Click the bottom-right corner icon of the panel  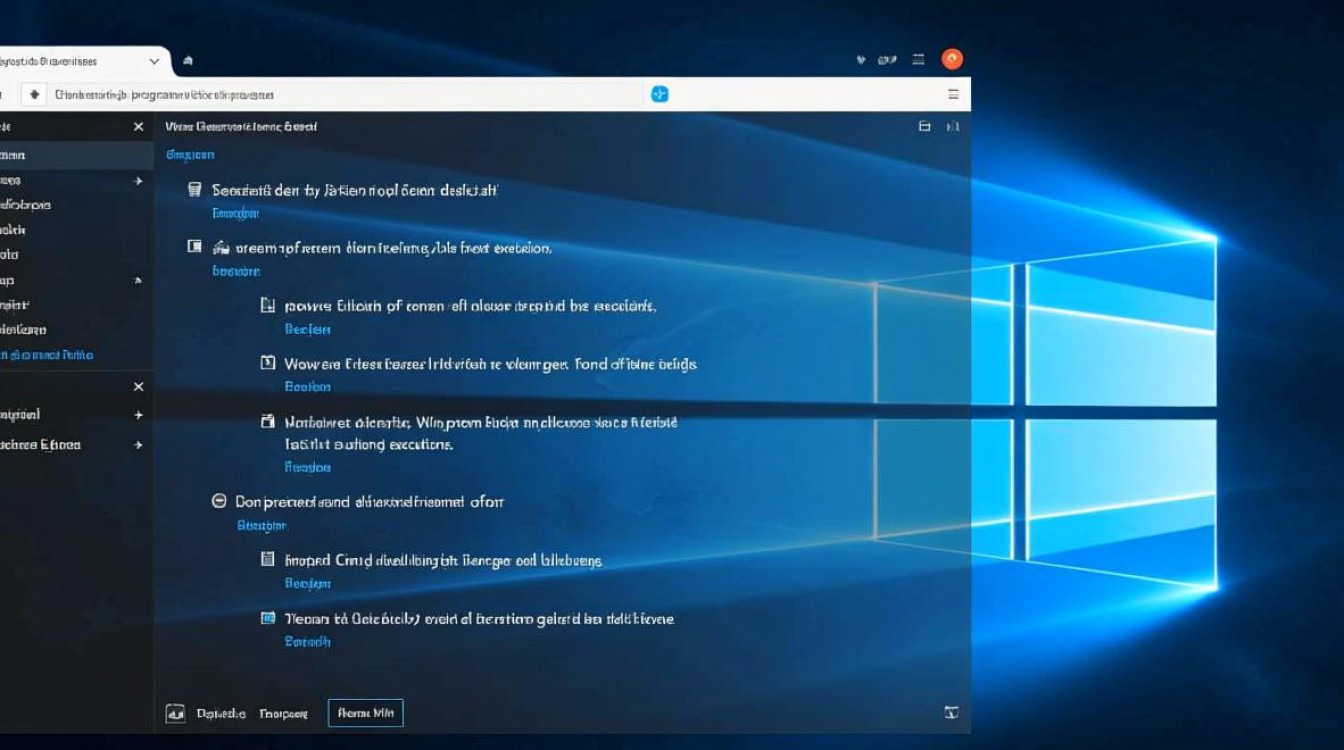point(951,713)
